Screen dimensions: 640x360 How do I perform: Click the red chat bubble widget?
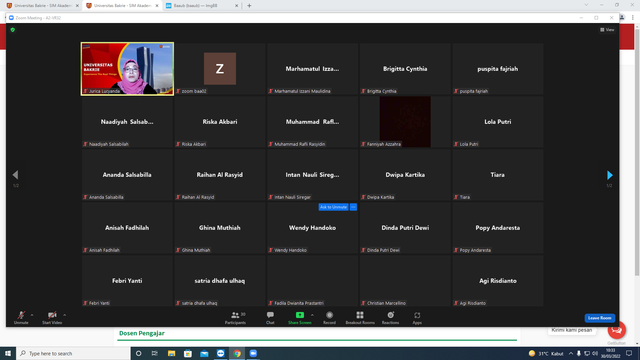coord(616,330)
